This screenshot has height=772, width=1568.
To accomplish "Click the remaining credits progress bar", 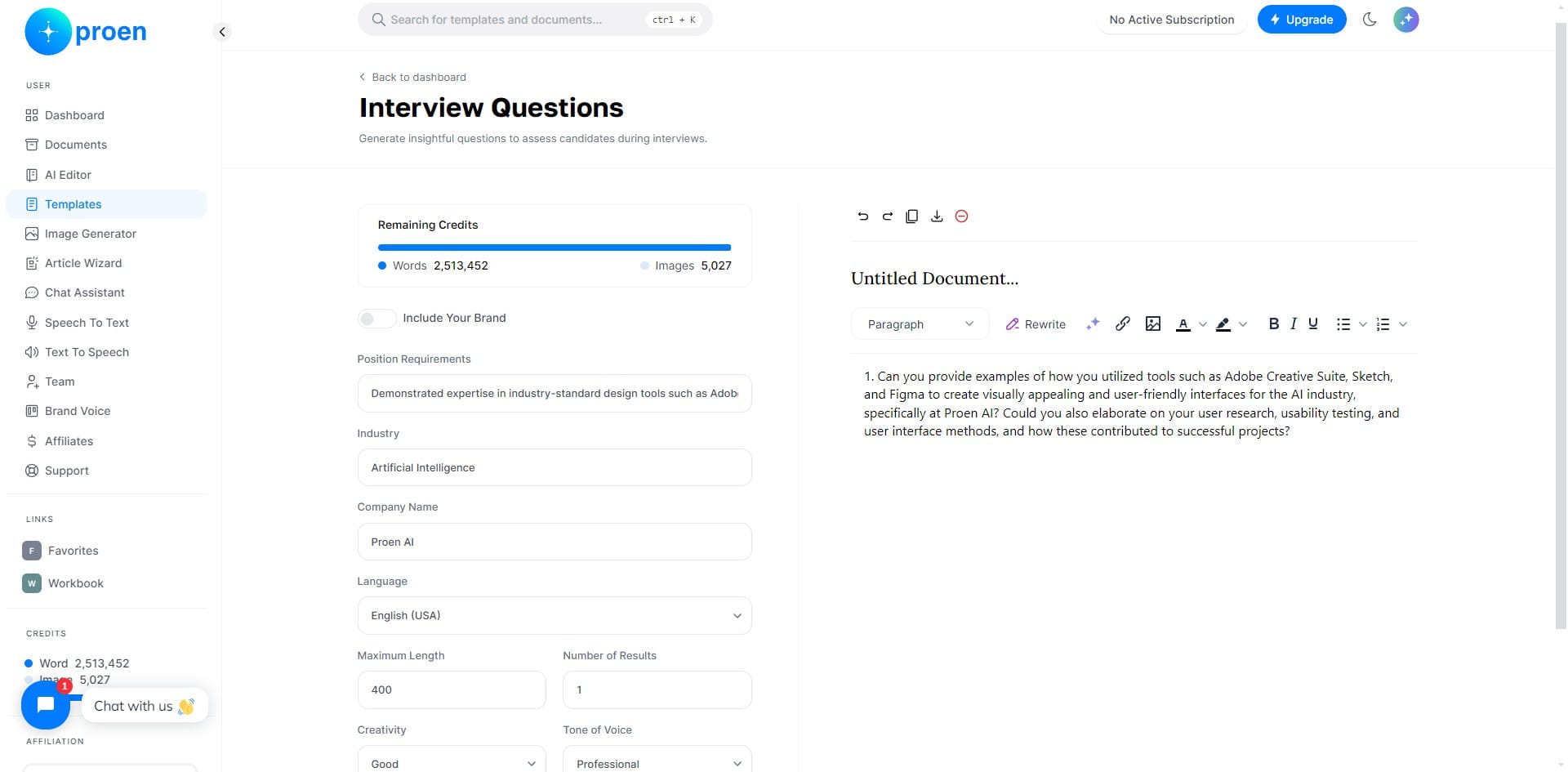I will 555,248.
